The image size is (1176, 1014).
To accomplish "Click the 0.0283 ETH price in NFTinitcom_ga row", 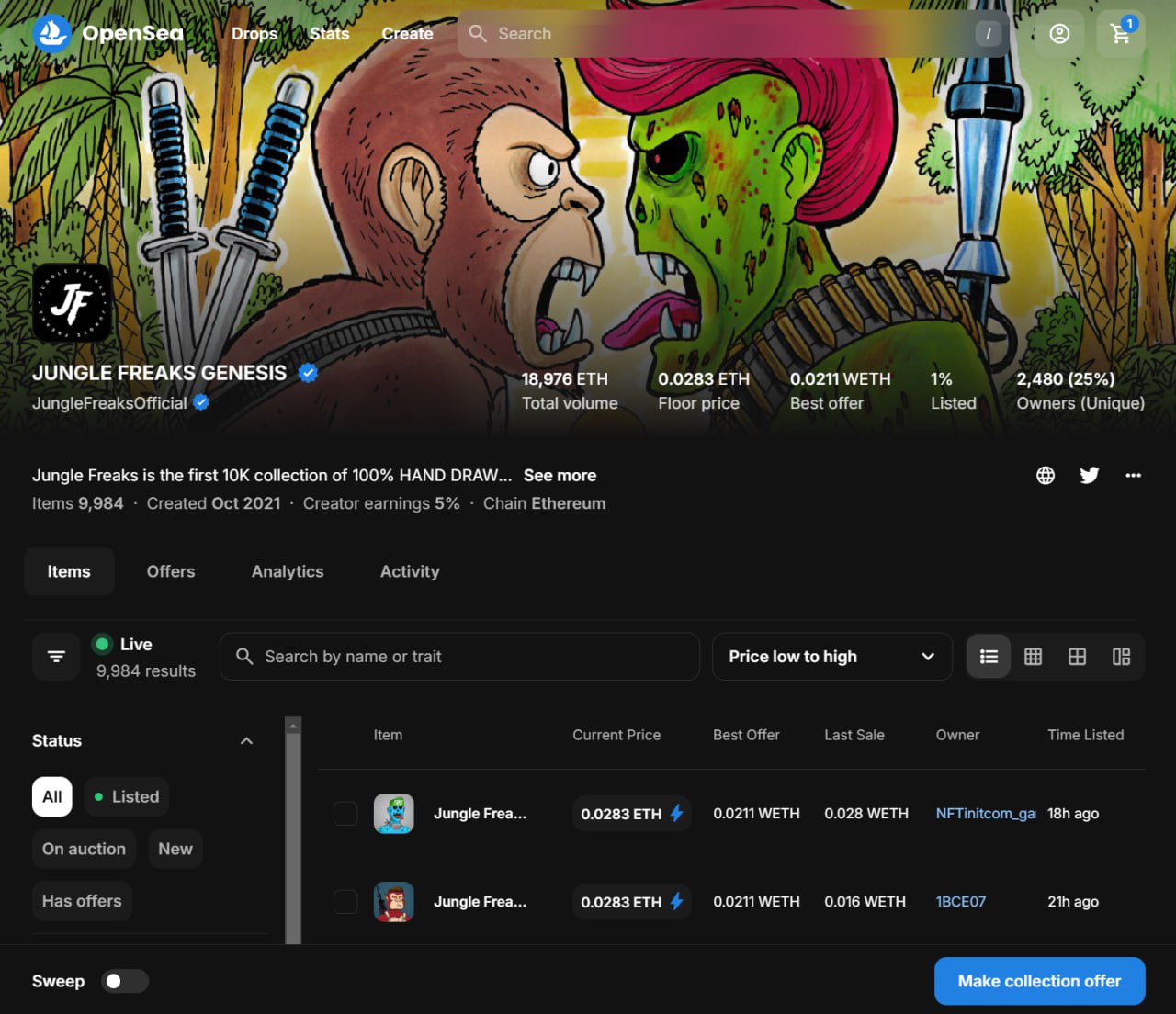I will pyautogui.click(x=621, y=814).
